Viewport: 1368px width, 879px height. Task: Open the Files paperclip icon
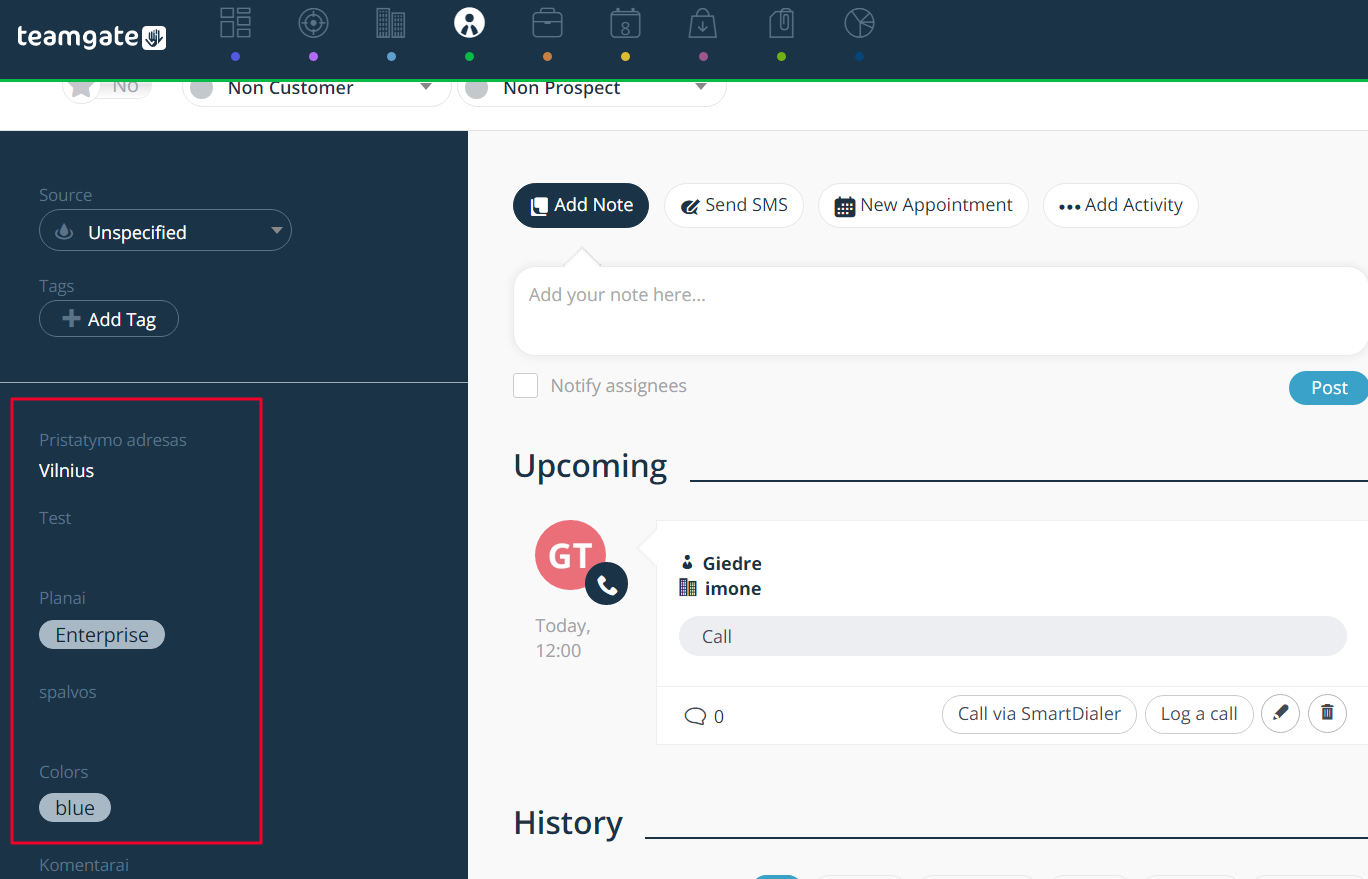point(781,22)
